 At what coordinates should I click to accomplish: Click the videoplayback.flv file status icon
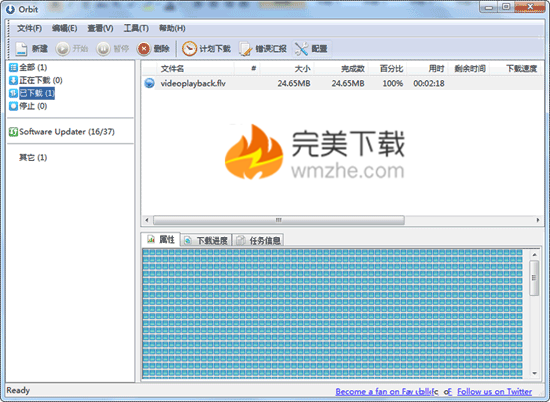(149, 83)
